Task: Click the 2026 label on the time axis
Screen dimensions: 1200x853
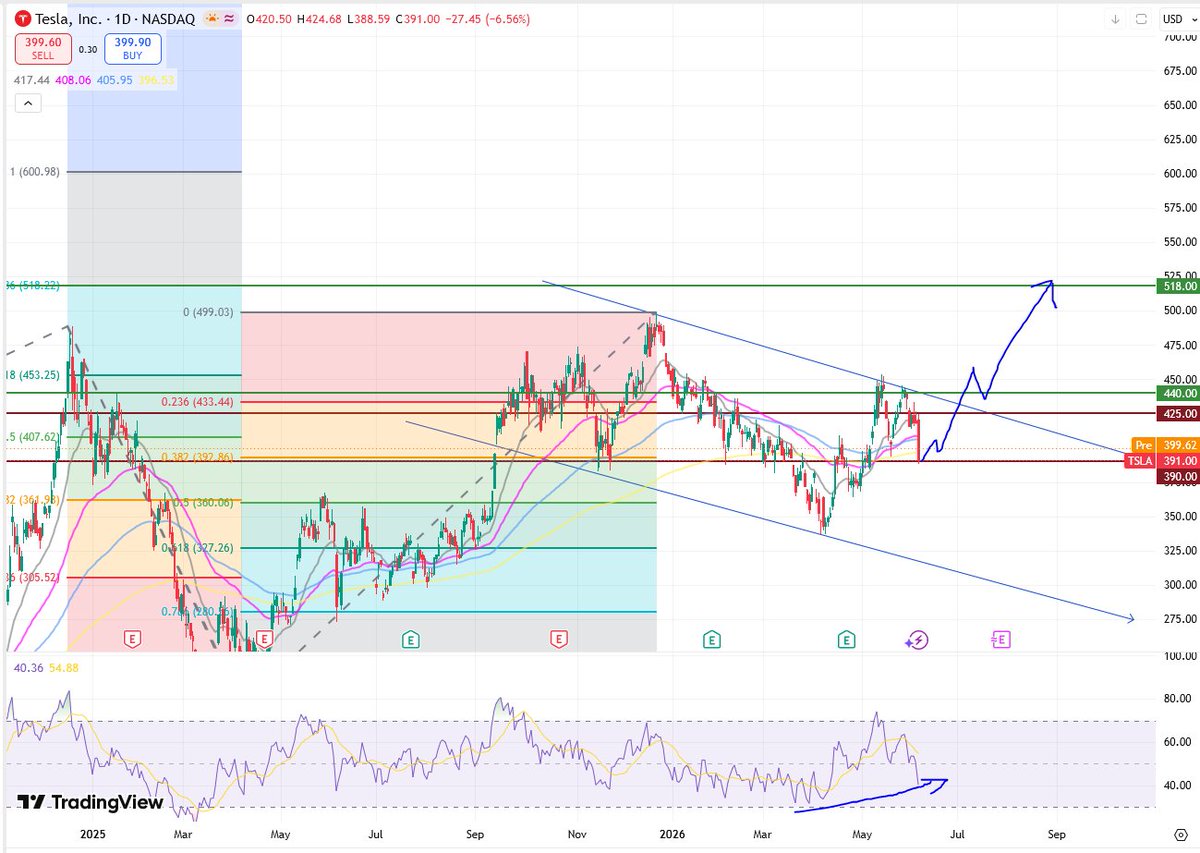Action: (672, 834)
